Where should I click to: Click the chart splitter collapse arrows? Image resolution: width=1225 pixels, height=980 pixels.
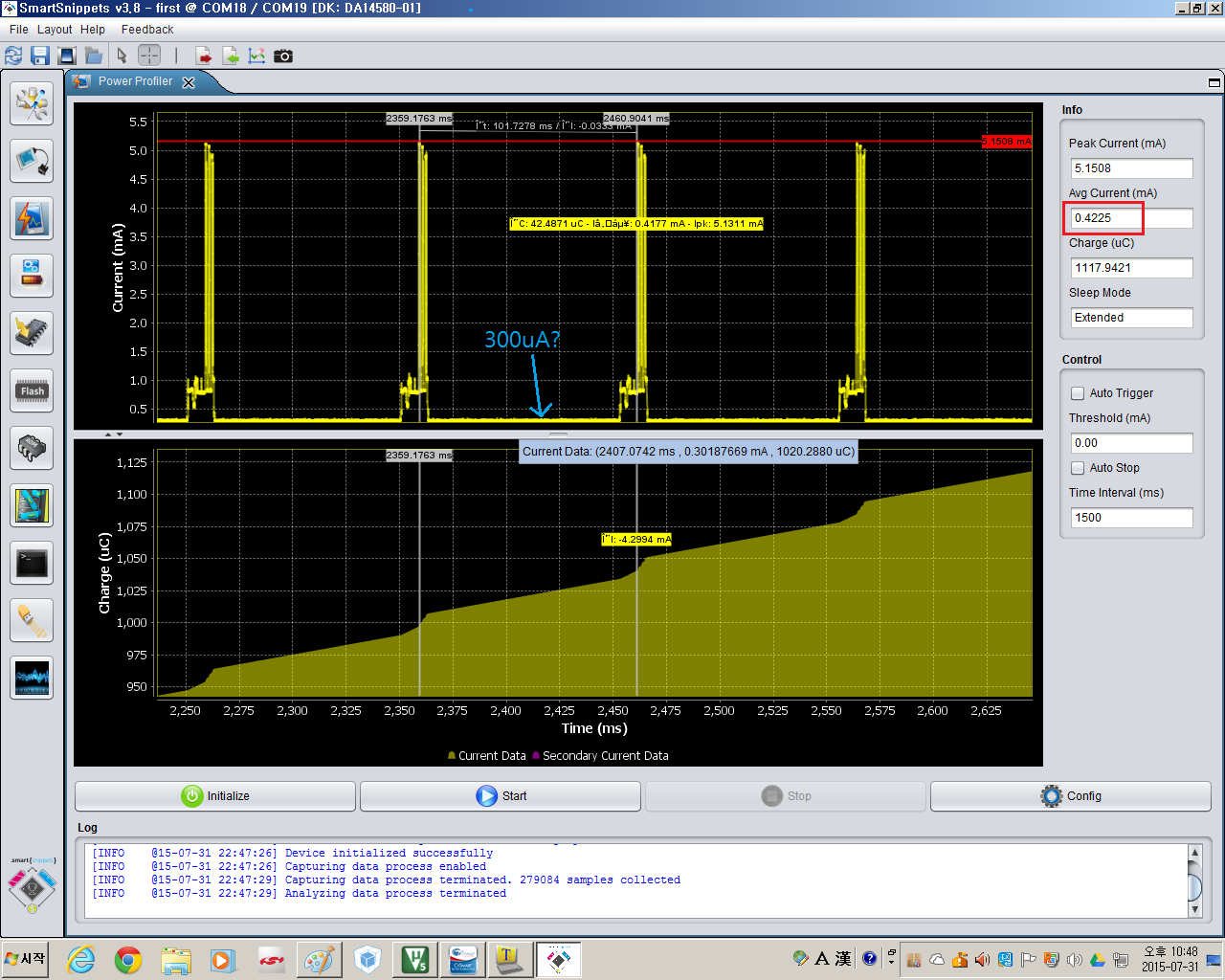[x=113, y=434]
